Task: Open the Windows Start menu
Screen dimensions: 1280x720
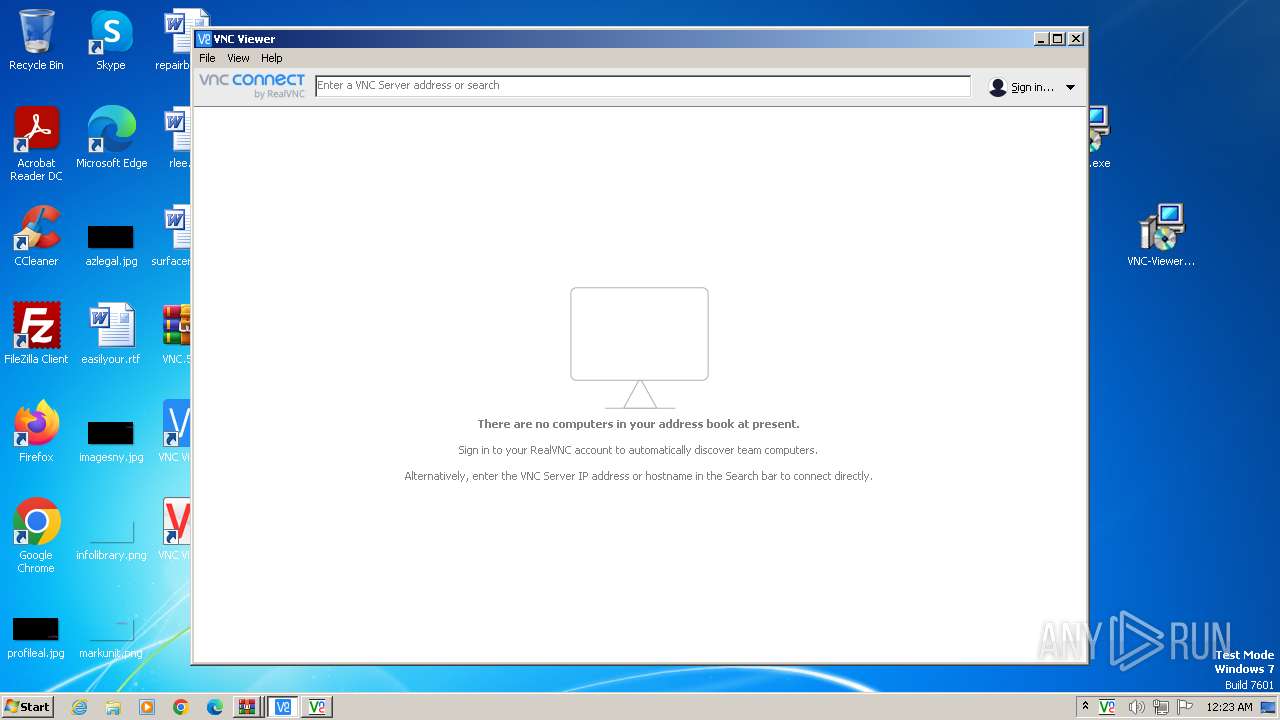Action: coord(27,706)
